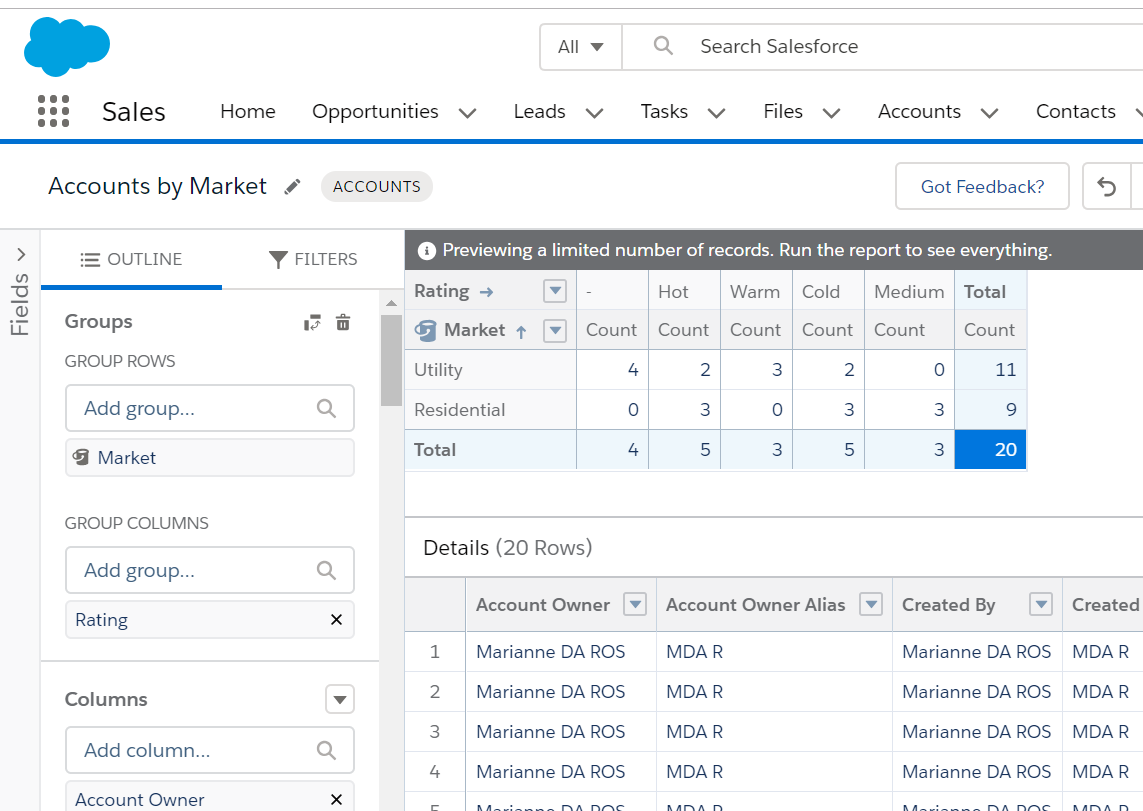
Task: Open the All search scope dropdown
Action: pos(581,47)
